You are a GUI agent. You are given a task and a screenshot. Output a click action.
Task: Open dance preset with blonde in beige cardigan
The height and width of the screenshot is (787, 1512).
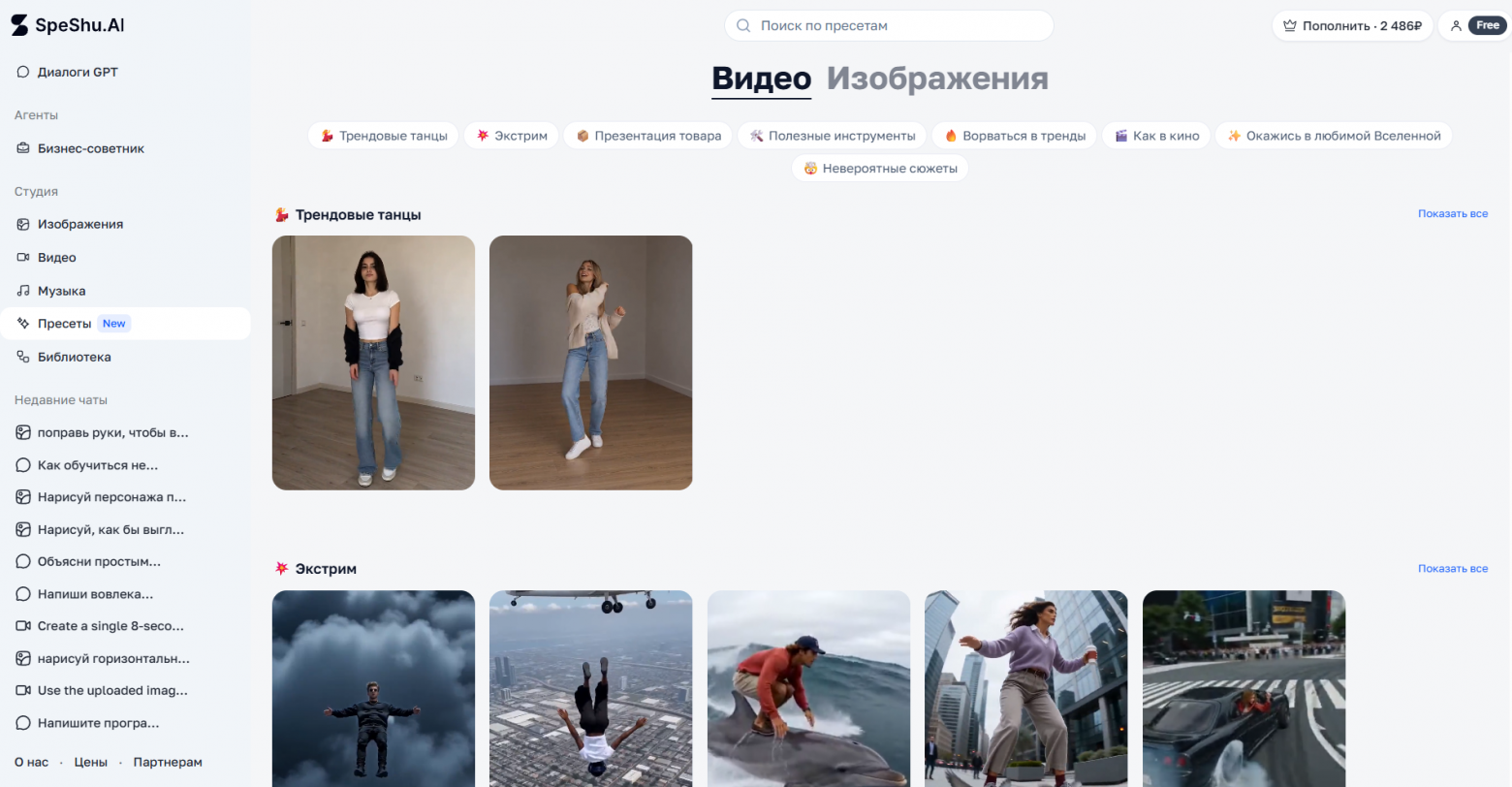coord(591,362)
